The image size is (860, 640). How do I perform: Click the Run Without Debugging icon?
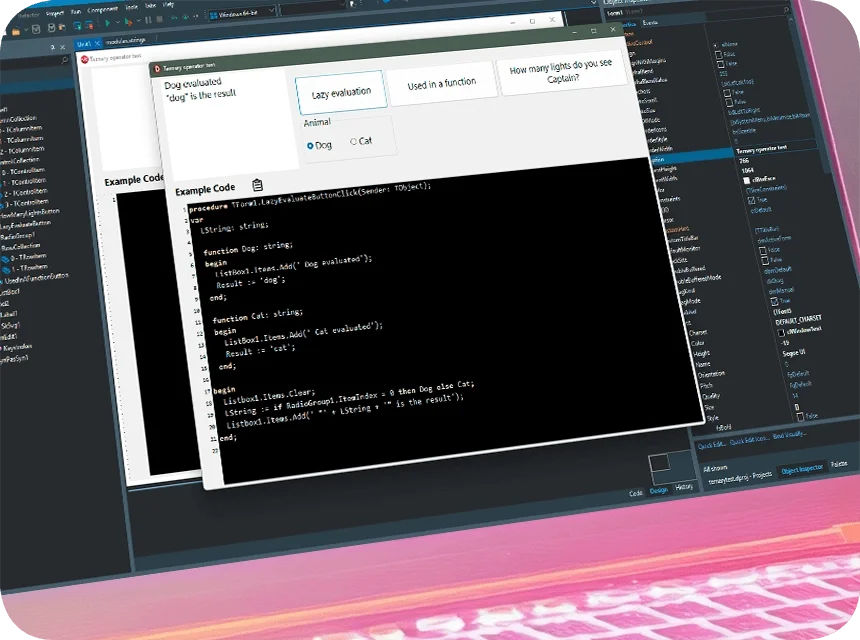point(127,21)
